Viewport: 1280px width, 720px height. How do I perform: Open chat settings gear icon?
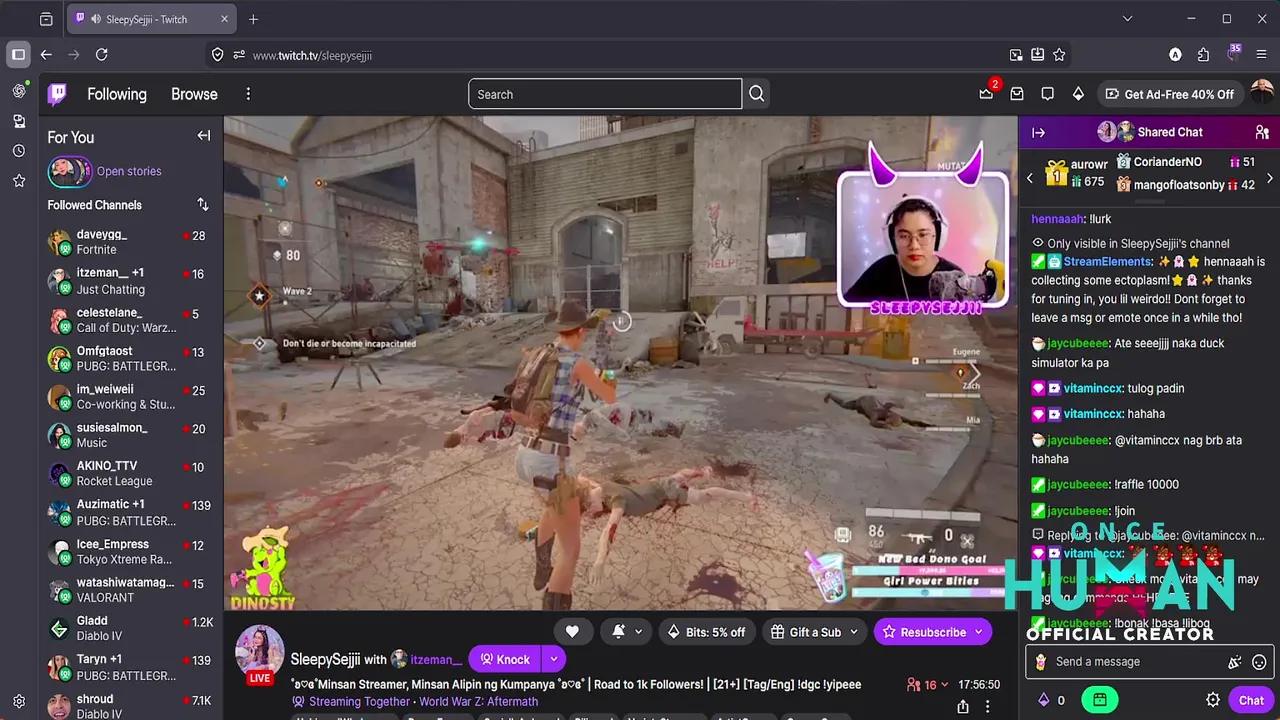(x=1213, y=700)
